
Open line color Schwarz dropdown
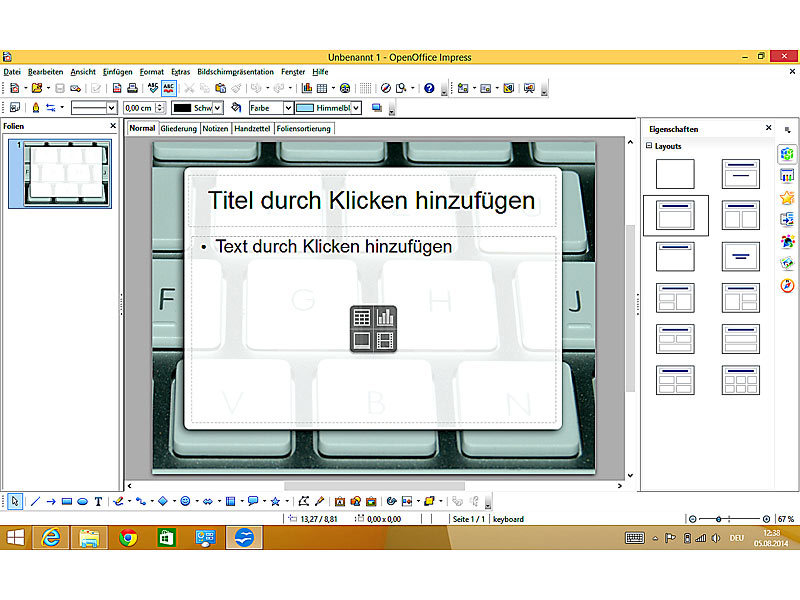point(217,108)
